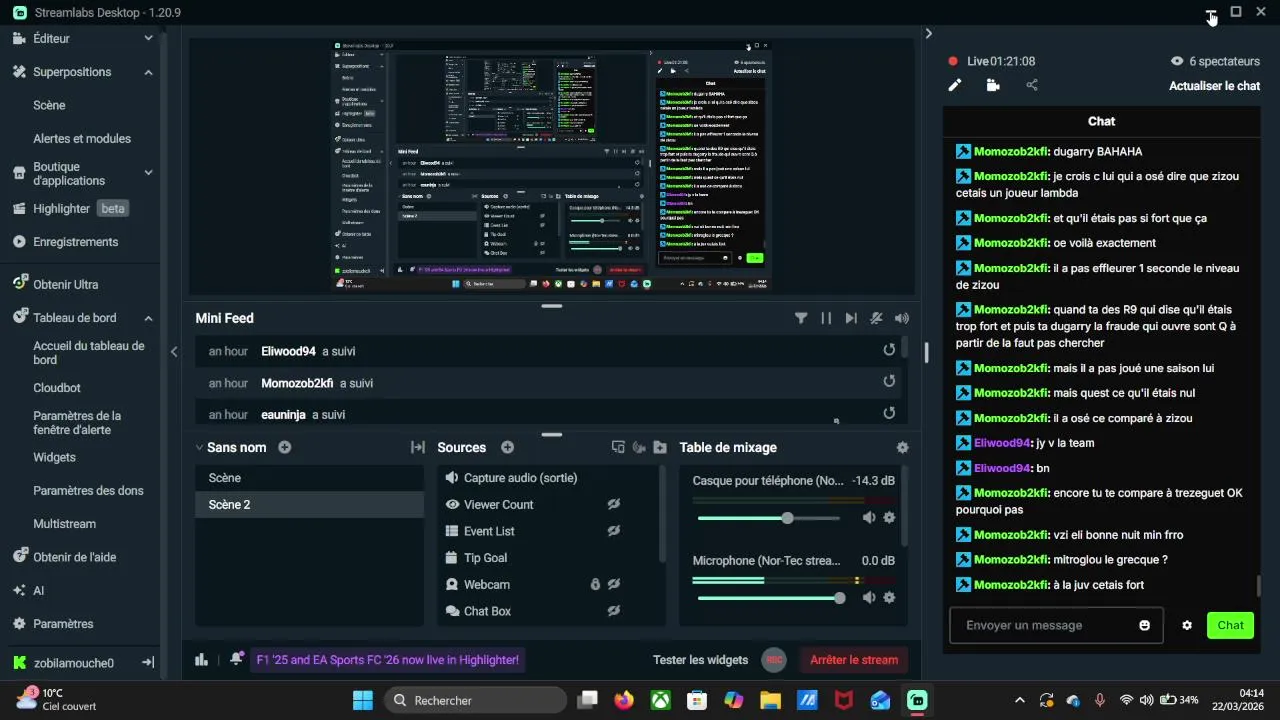The height and width of the screenshot is (720, 1280).
Task: Toggle the Webcam source lock
Action: point(595,584)
